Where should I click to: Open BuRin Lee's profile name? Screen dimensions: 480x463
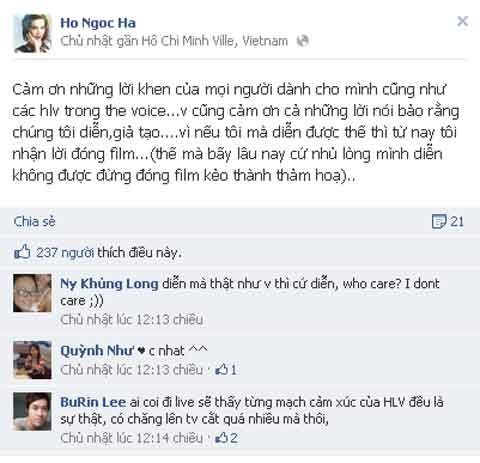[93, 402]
